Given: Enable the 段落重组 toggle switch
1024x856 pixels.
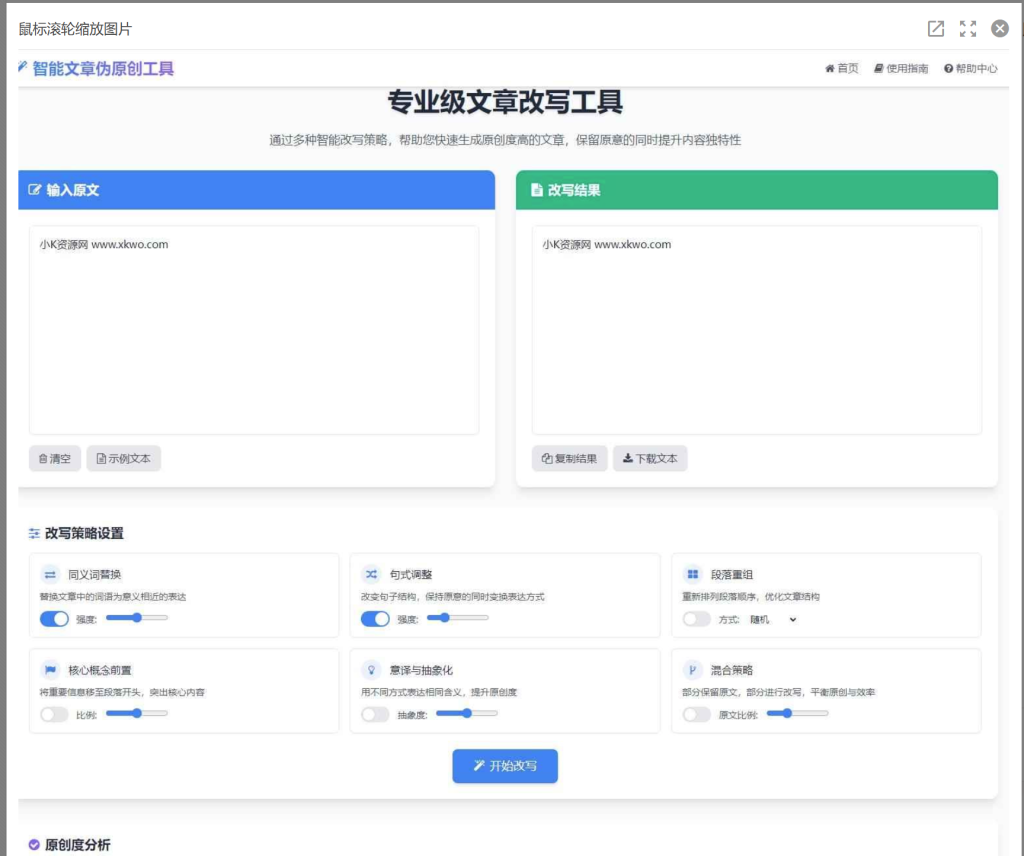Looking at the screenshot, I should [696, 619].
